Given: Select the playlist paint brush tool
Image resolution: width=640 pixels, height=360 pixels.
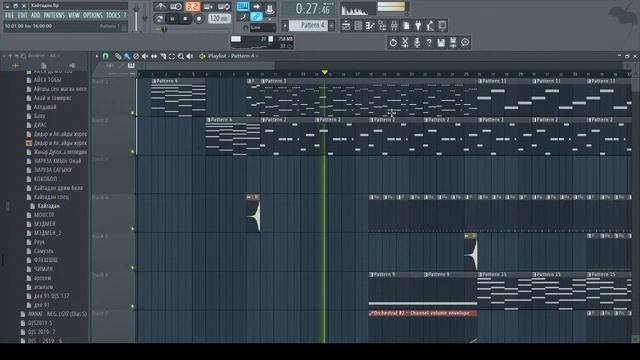Looking at the screenshot, I should [x=127, y=56].
